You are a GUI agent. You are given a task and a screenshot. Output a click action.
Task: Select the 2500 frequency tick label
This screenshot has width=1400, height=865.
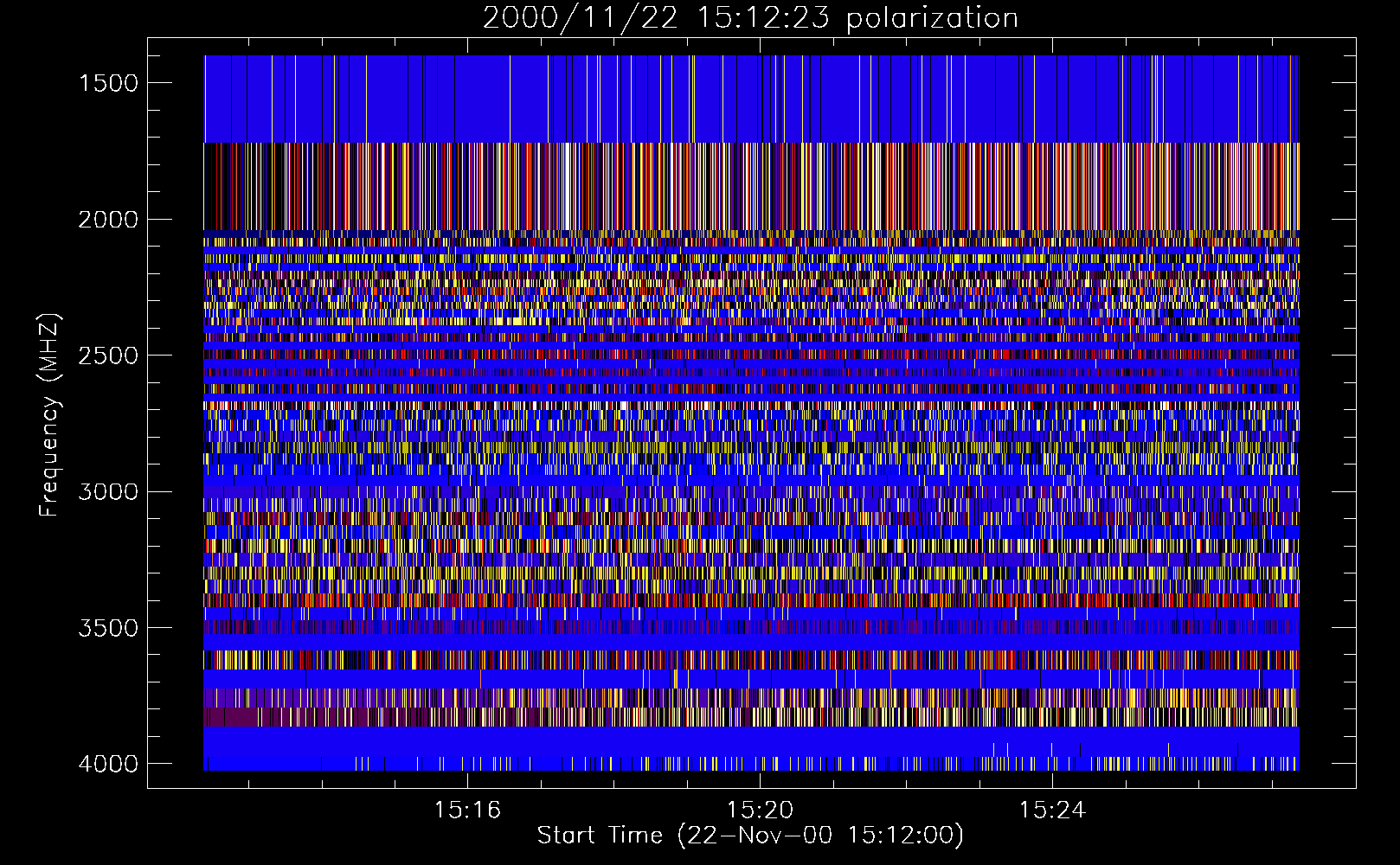pos(108,356)
